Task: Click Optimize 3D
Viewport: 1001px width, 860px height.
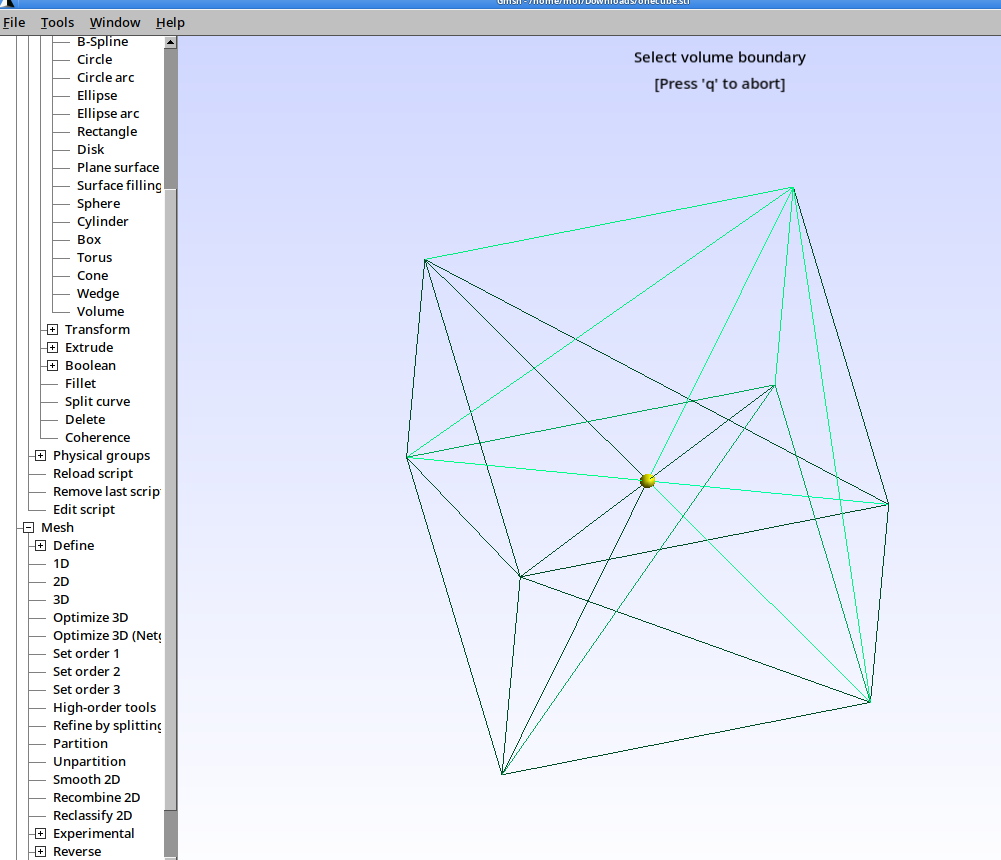Action: tap(91, 617)
